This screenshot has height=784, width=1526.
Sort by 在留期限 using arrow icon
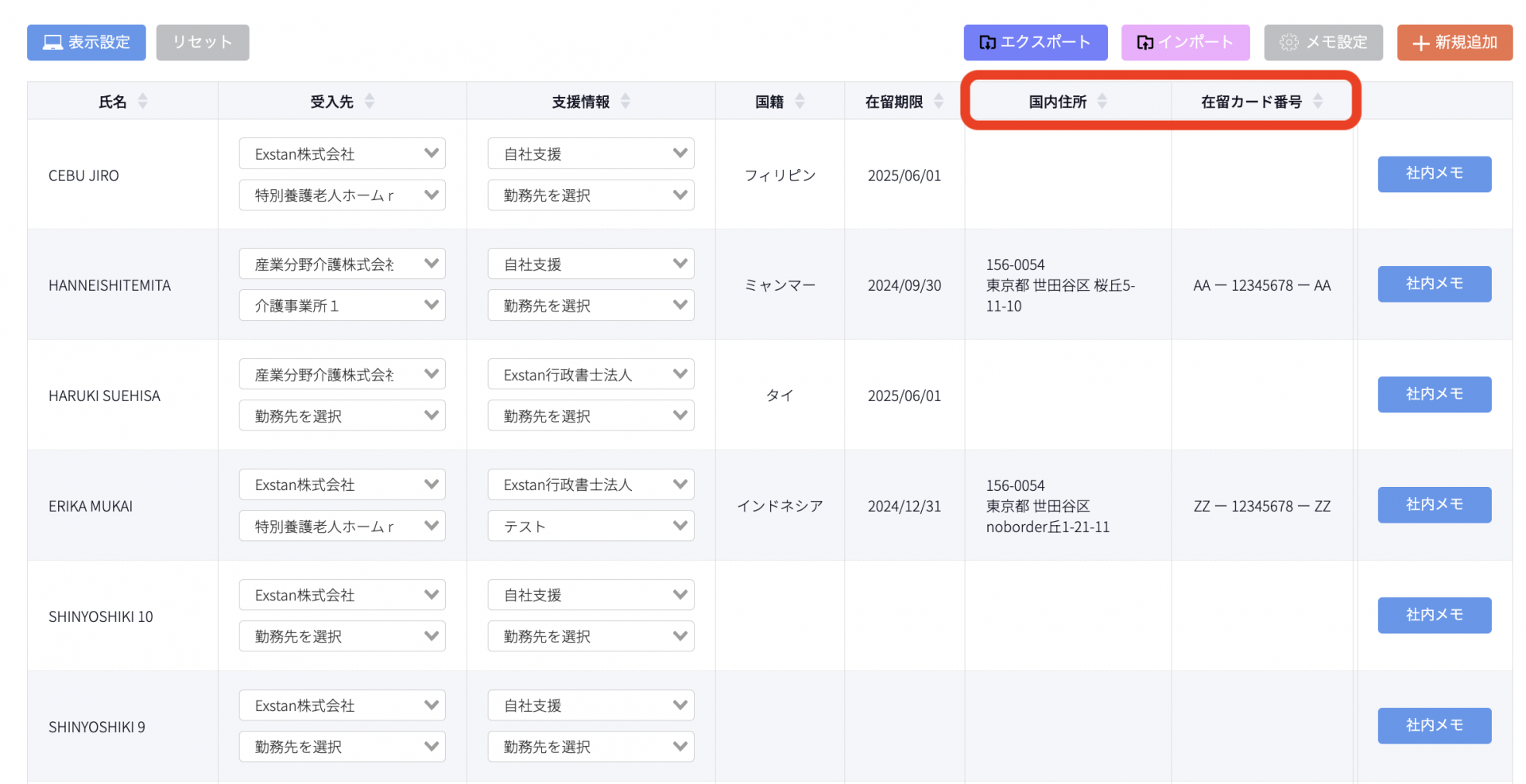coord(939,101)
